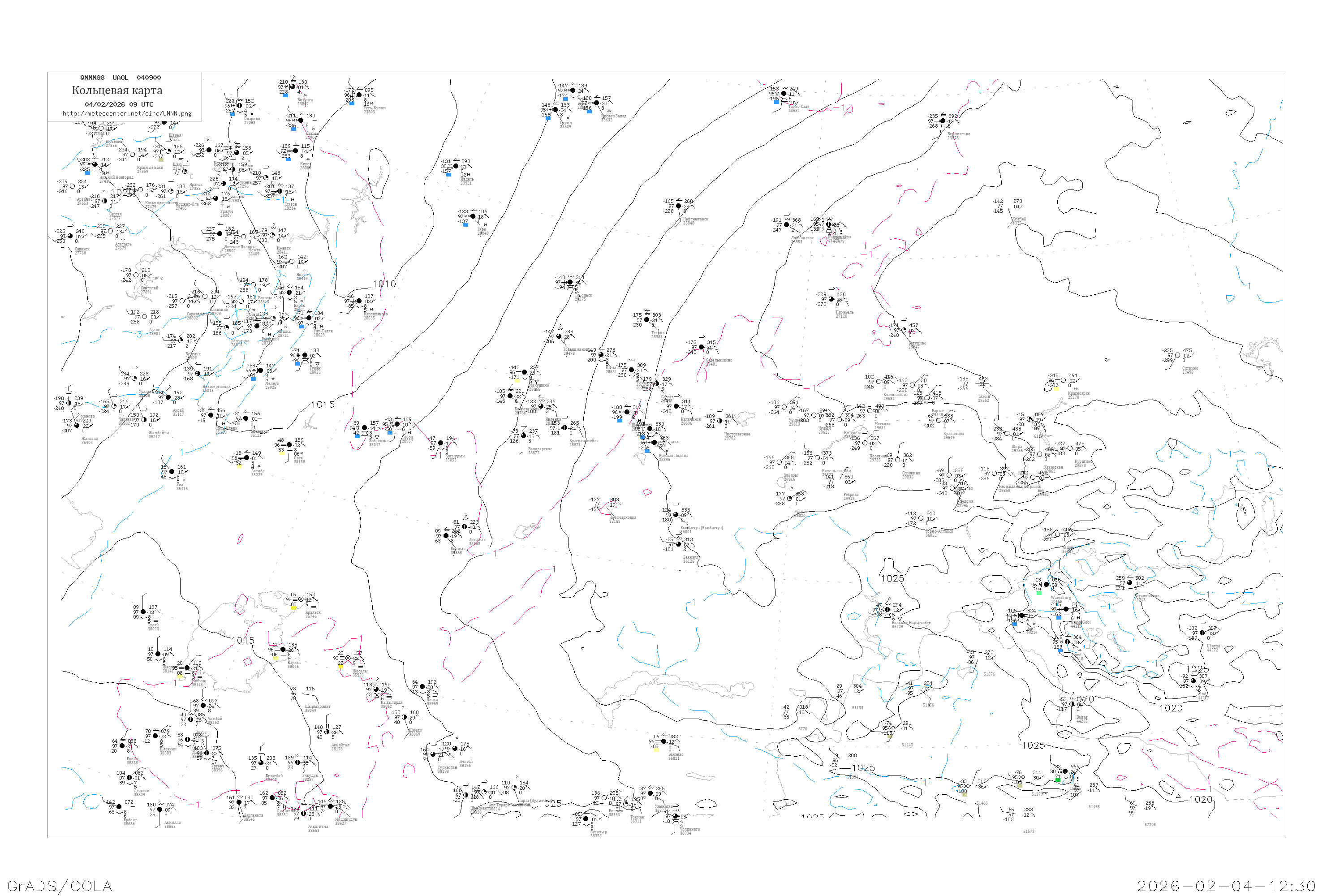
Task: Click the QNNN98 UAOL 040900 header code
Action: [121, 78]
